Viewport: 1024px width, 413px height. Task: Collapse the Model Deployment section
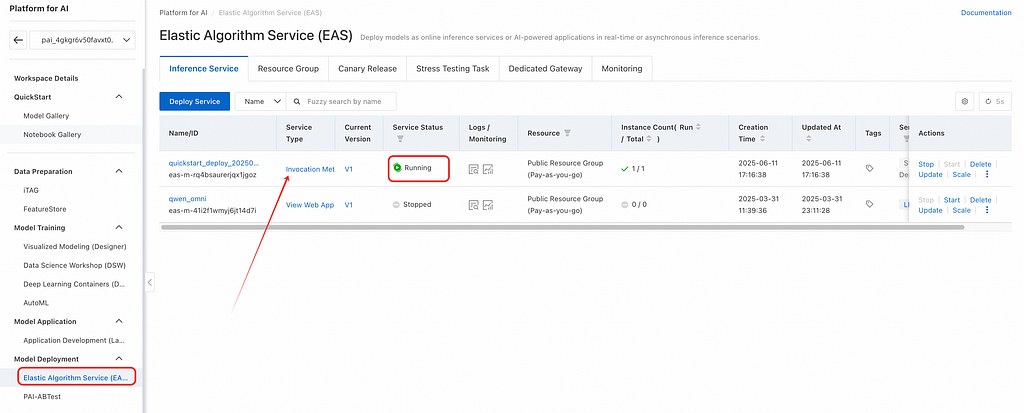119,359
